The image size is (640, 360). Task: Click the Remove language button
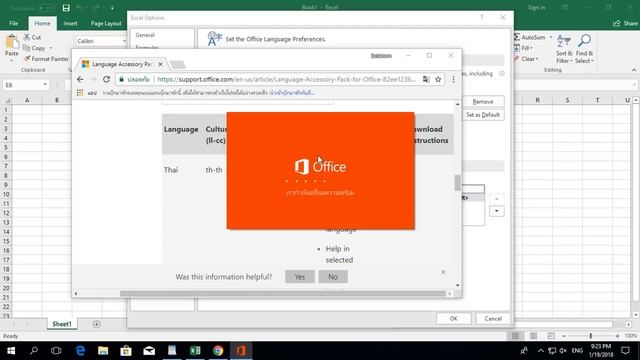pyautogui.click(x=483, y=102)
